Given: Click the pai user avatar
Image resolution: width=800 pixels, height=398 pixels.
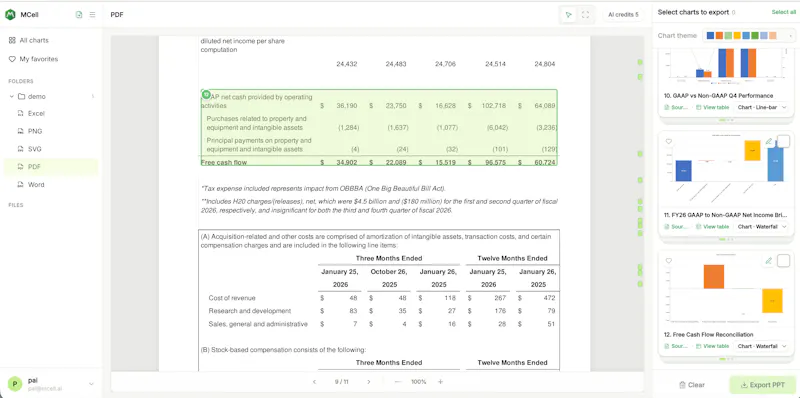Looking at the screenshot, I should coord(15,384).
